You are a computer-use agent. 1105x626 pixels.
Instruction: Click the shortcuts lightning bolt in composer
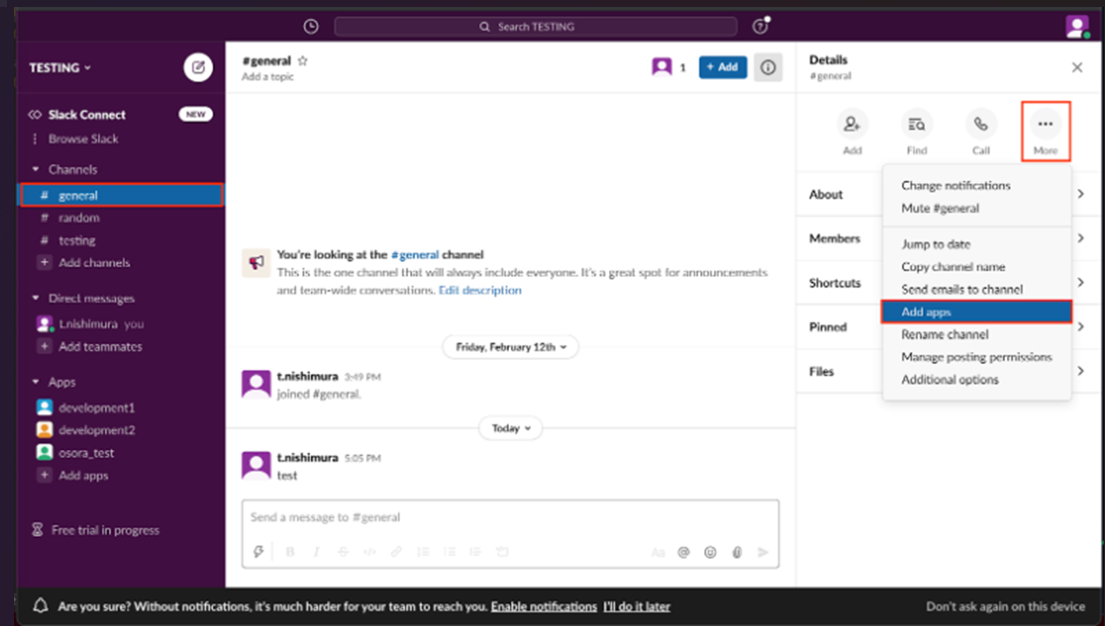tap(259, 552)
